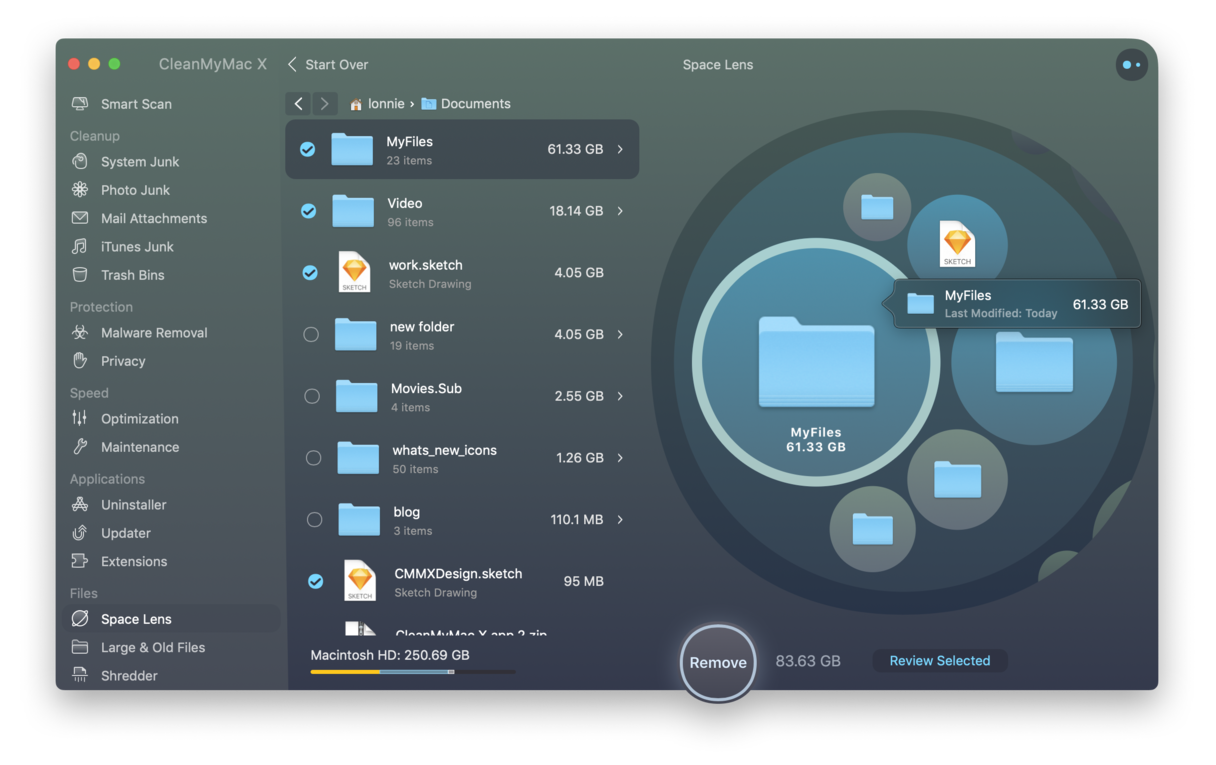Open the CleanMyMac Assistant in top right corner
Screen dimensions: 1216x765
(1131, 64)
